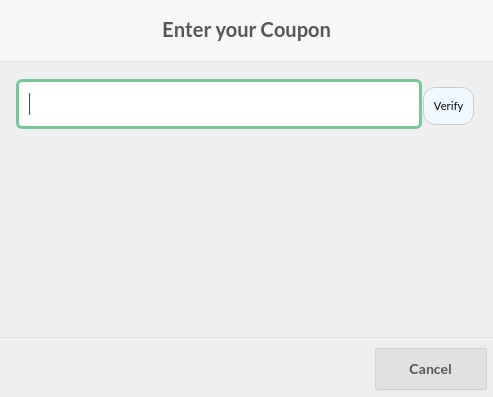Click inside the empty coupon box
The width and height of the screenshot is (493, 397).
pyautogui.click(x=219, y=104)
